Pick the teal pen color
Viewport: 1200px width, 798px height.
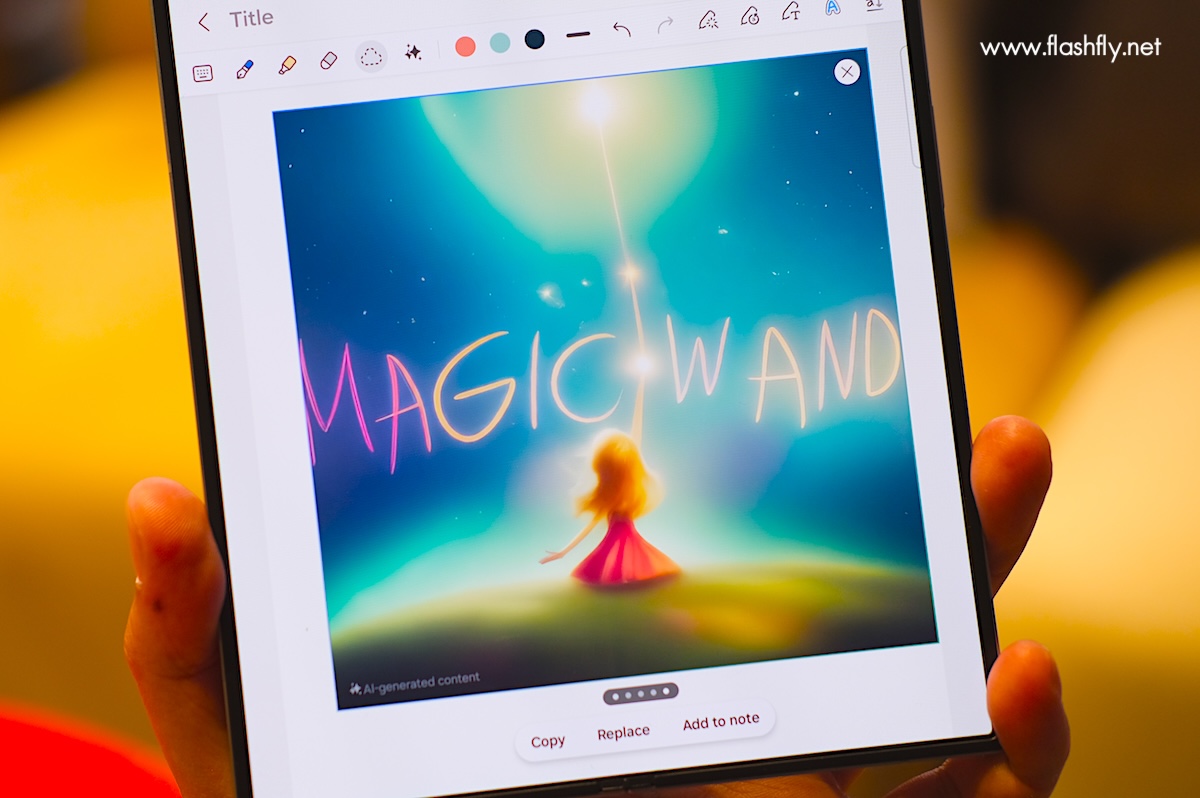pyautogui.click(x=500, y=42)
